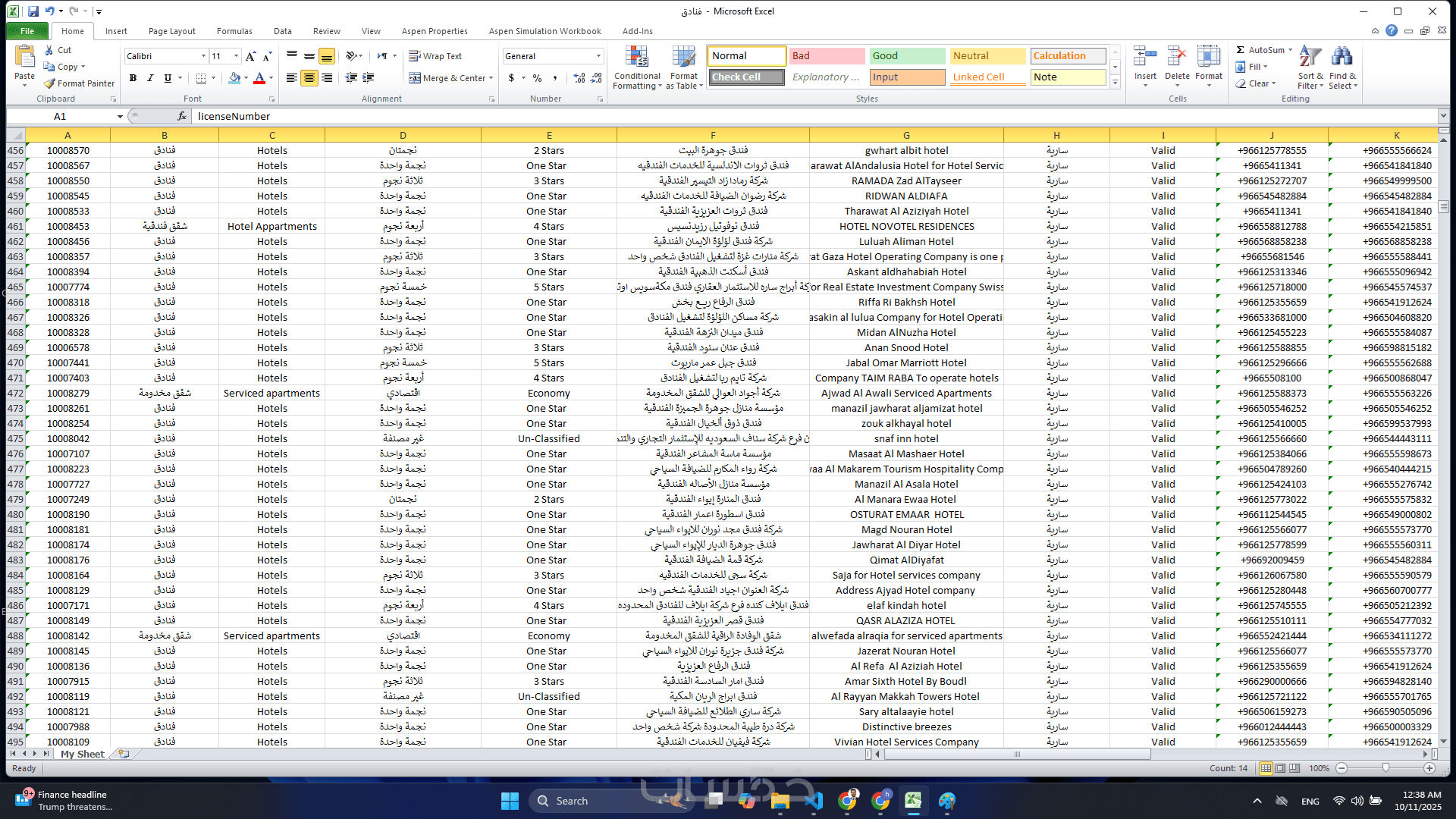Toggle Wrap Text on selection
The image size is (1456, 819).
pyautogui.click(x=435, y=56)
